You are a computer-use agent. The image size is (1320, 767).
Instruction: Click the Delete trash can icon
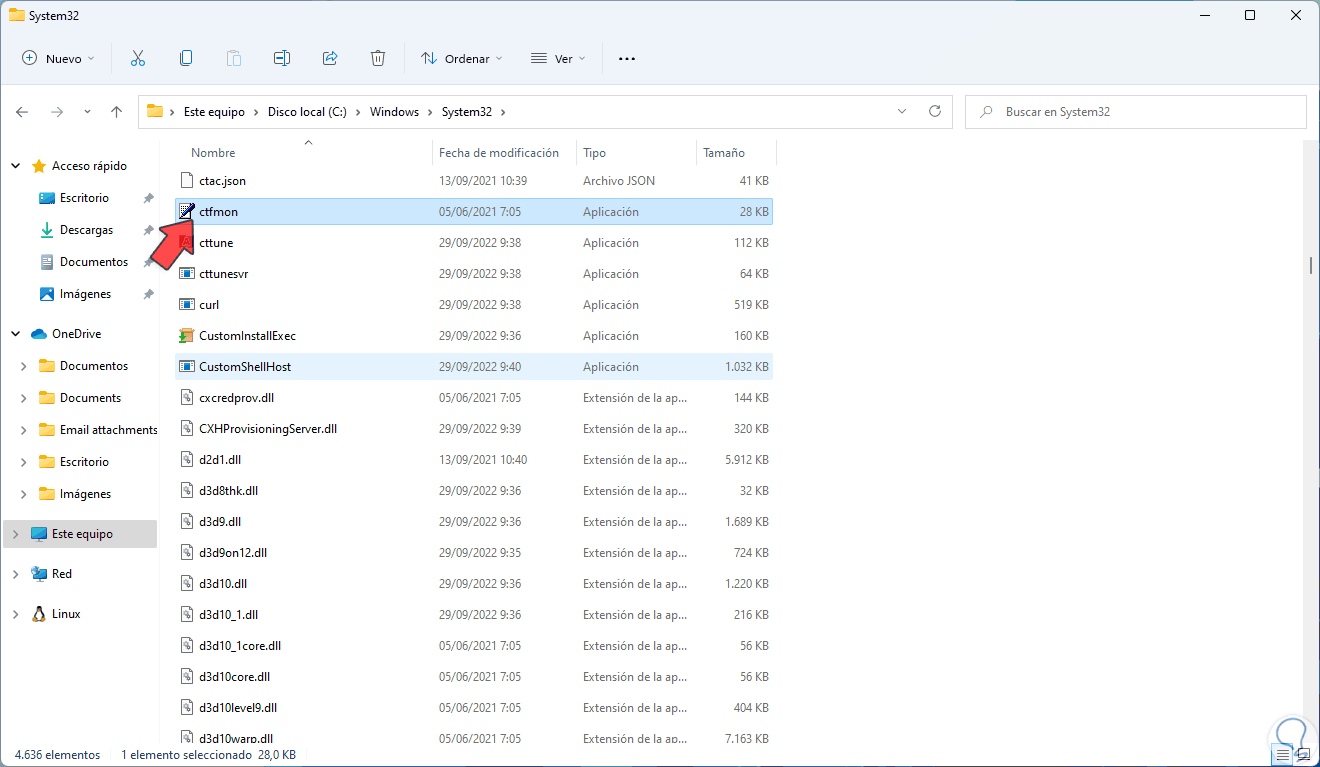(378, 59)
